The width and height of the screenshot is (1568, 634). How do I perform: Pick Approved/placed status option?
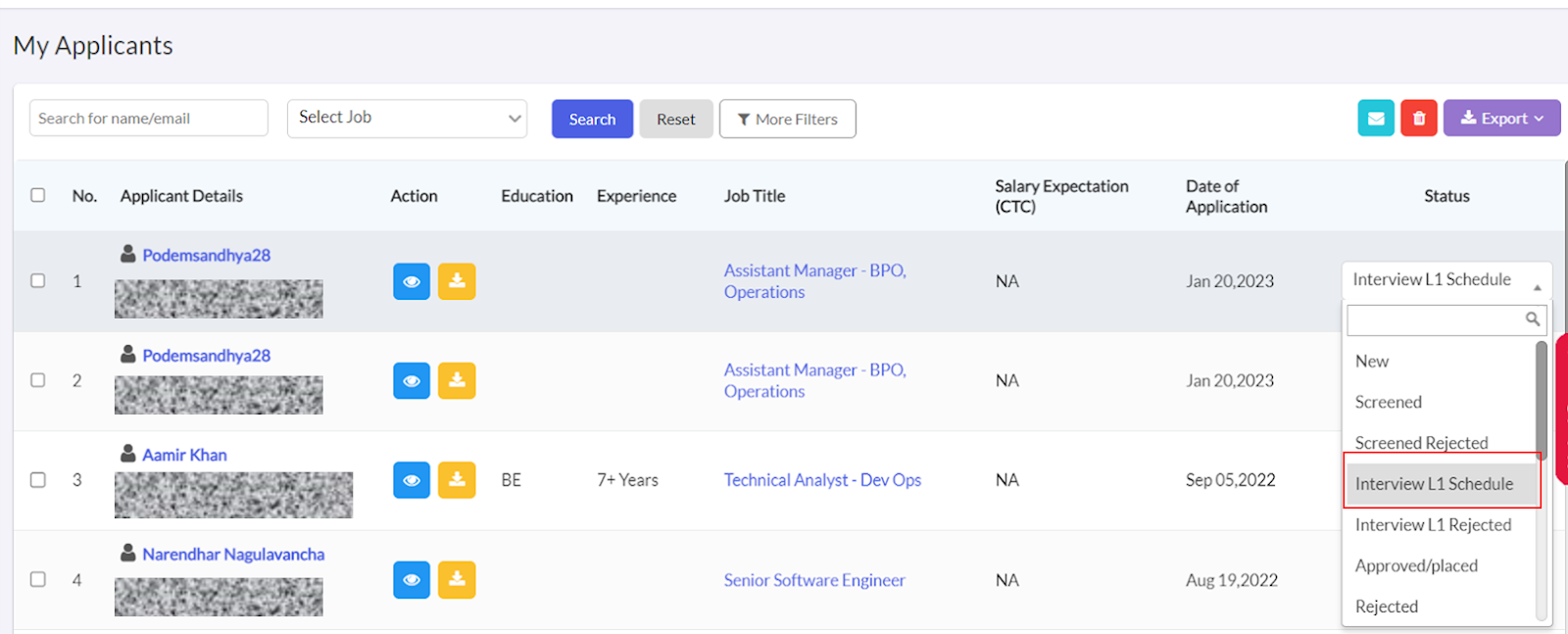(x=1416, y=565)
